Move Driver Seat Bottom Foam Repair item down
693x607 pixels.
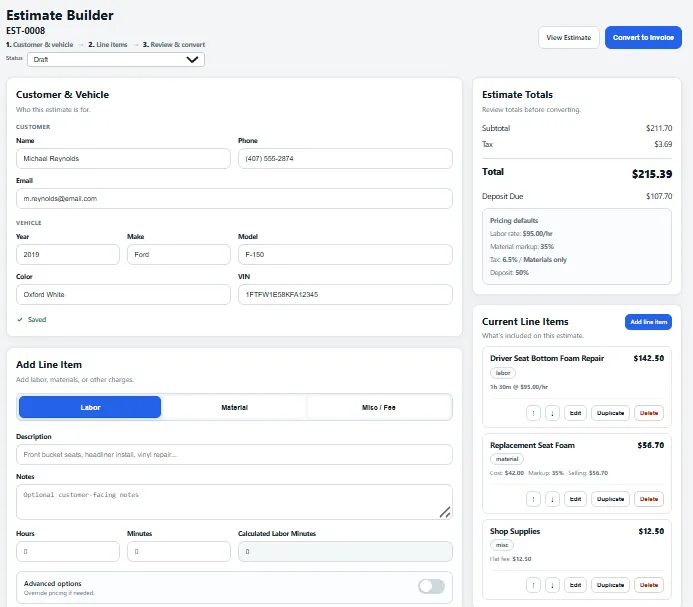(552, 413)
